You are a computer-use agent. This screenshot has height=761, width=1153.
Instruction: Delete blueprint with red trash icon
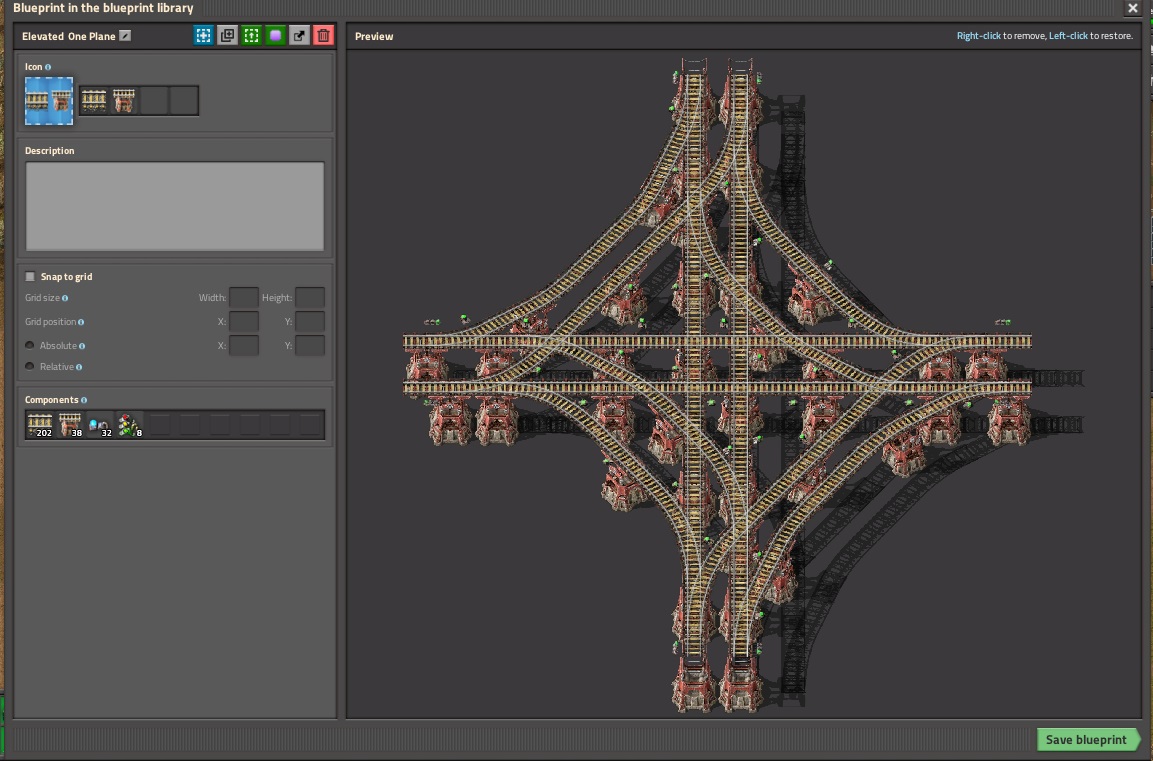[323, 36]
